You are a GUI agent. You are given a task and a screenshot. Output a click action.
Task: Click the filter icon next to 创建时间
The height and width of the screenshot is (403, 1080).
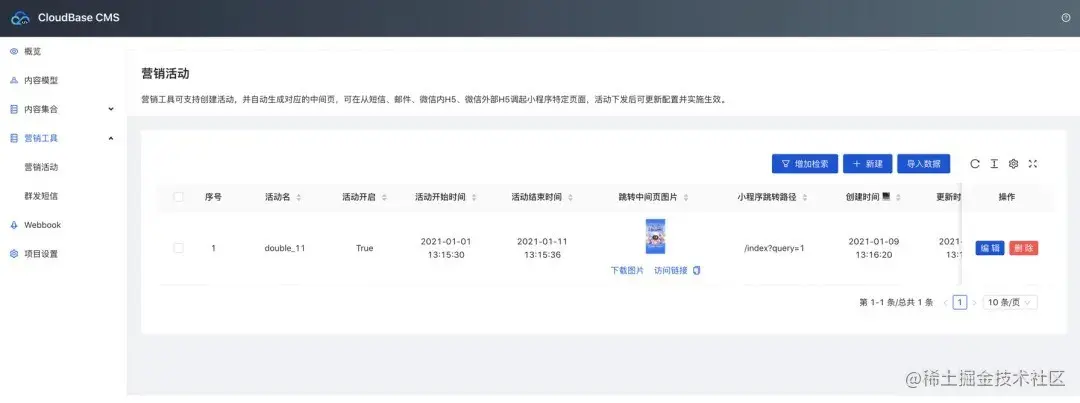pos(886,196)
